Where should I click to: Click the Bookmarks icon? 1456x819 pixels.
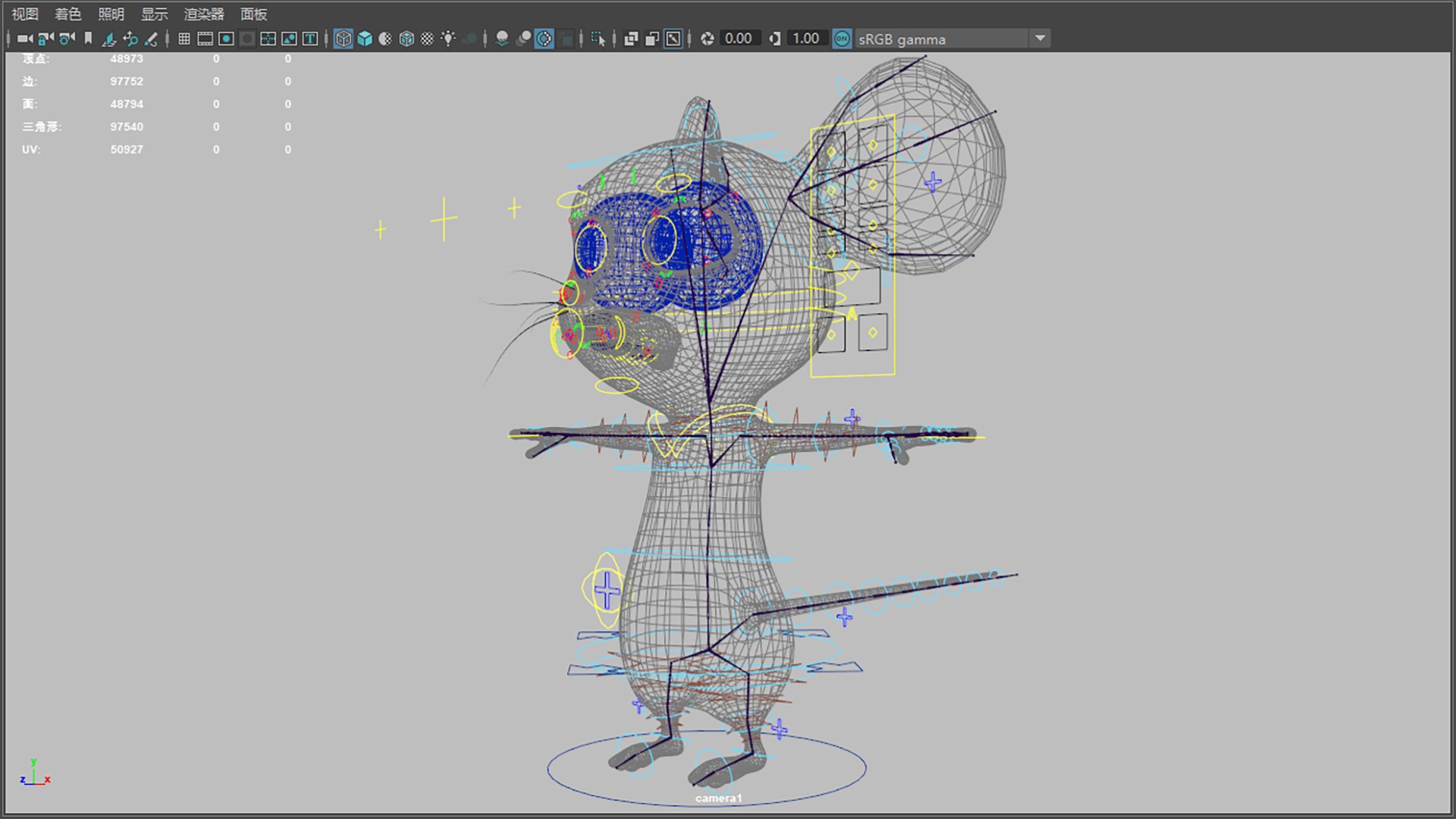pyautogui.click(x=88, y=39)
